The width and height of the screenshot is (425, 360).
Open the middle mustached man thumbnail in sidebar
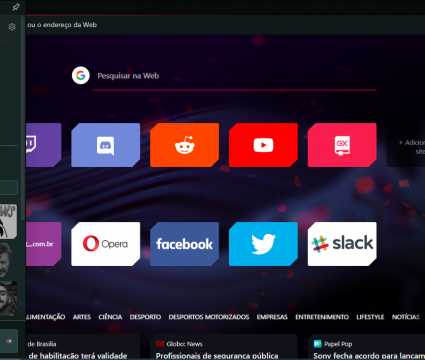[x=6, y=260]
